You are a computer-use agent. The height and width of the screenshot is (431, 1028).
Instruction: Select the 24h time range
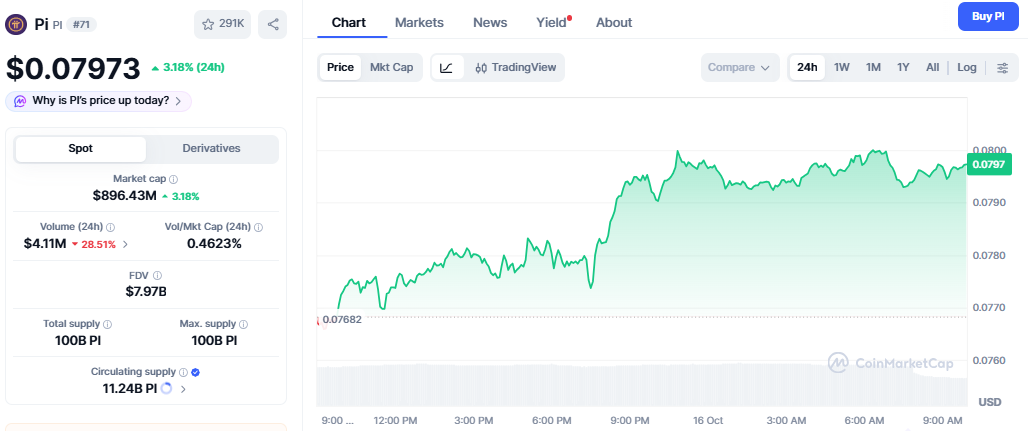[807, 68]
